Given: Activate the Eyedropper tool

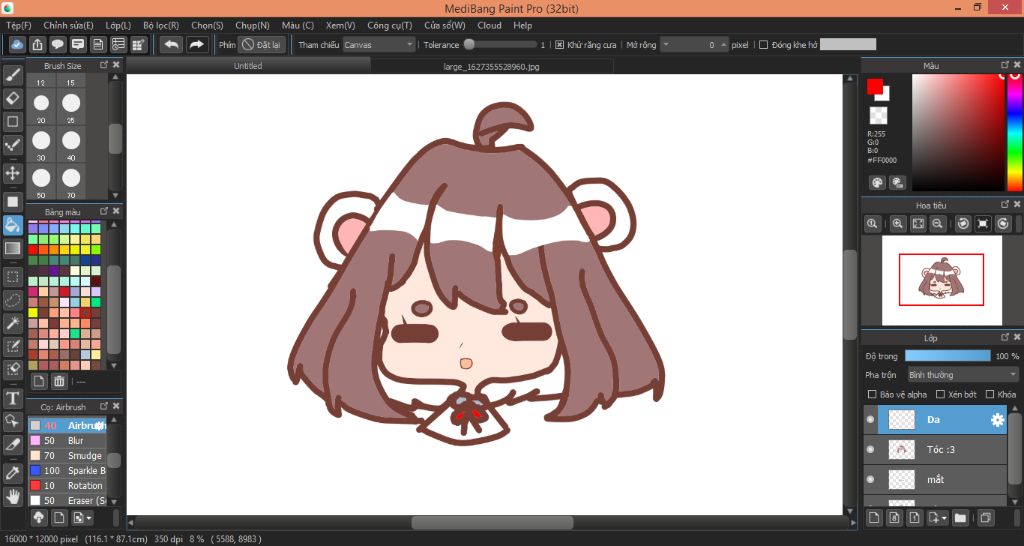Looking at the screenshot, I should pyautogui.click(x=13, y=472).
